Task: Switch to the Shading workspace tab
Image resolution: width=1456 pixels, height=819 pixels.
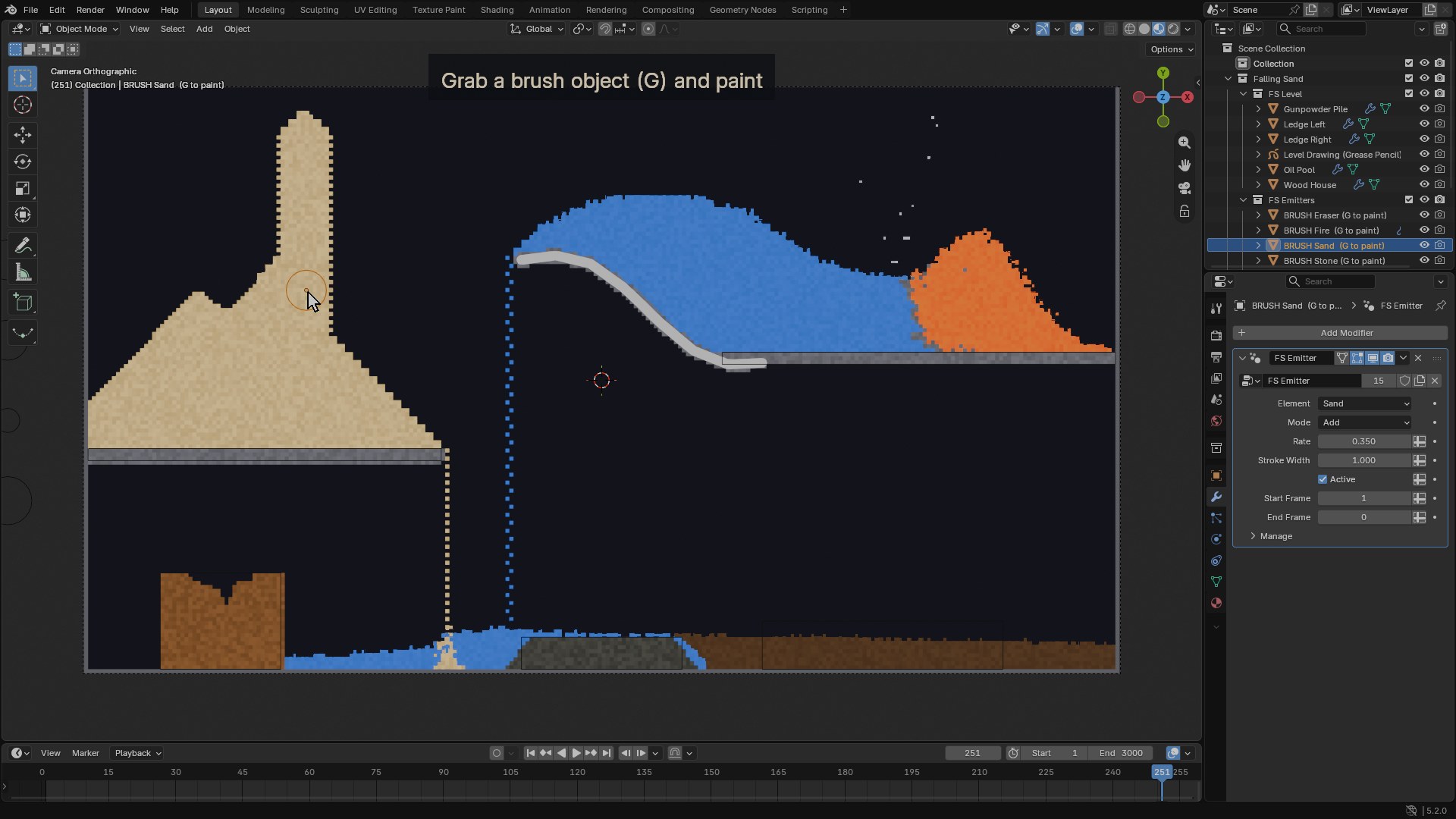Action: click(497, 10)
